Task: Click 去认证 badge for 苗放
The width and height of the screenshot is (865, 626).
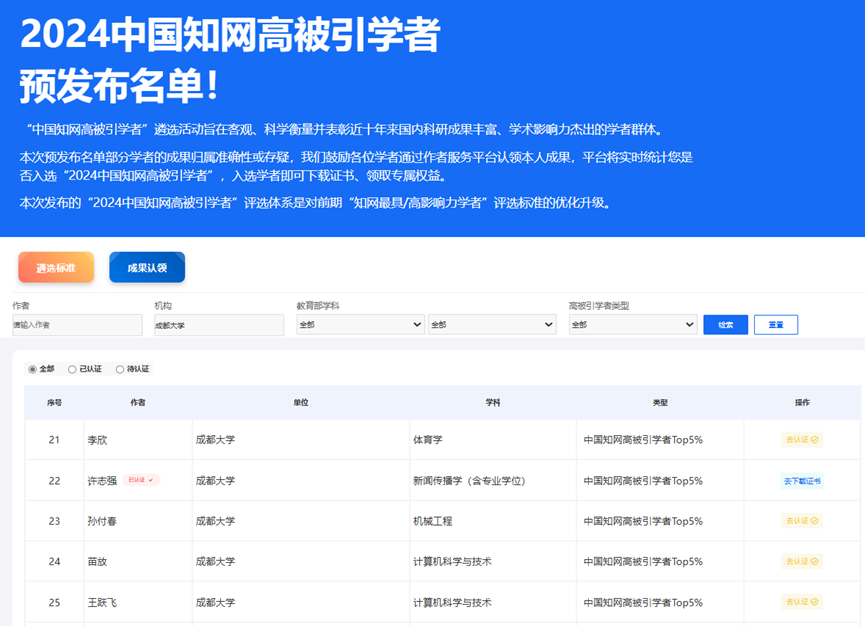Action: [x=801, y=562]
